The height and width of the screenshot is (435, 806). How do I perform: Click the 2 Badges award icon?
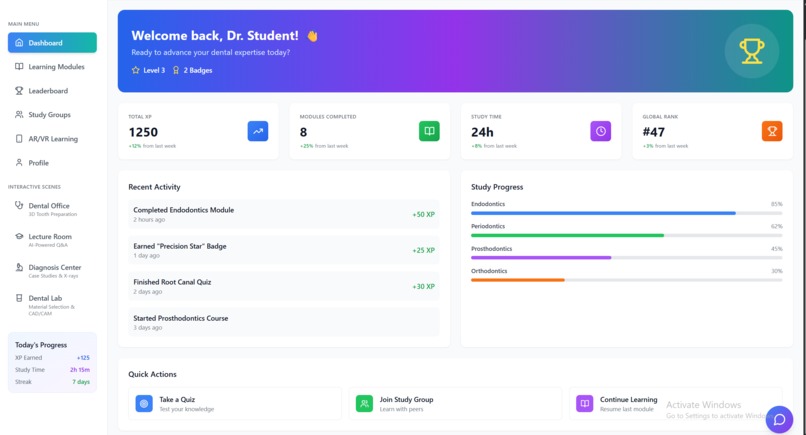176,70
